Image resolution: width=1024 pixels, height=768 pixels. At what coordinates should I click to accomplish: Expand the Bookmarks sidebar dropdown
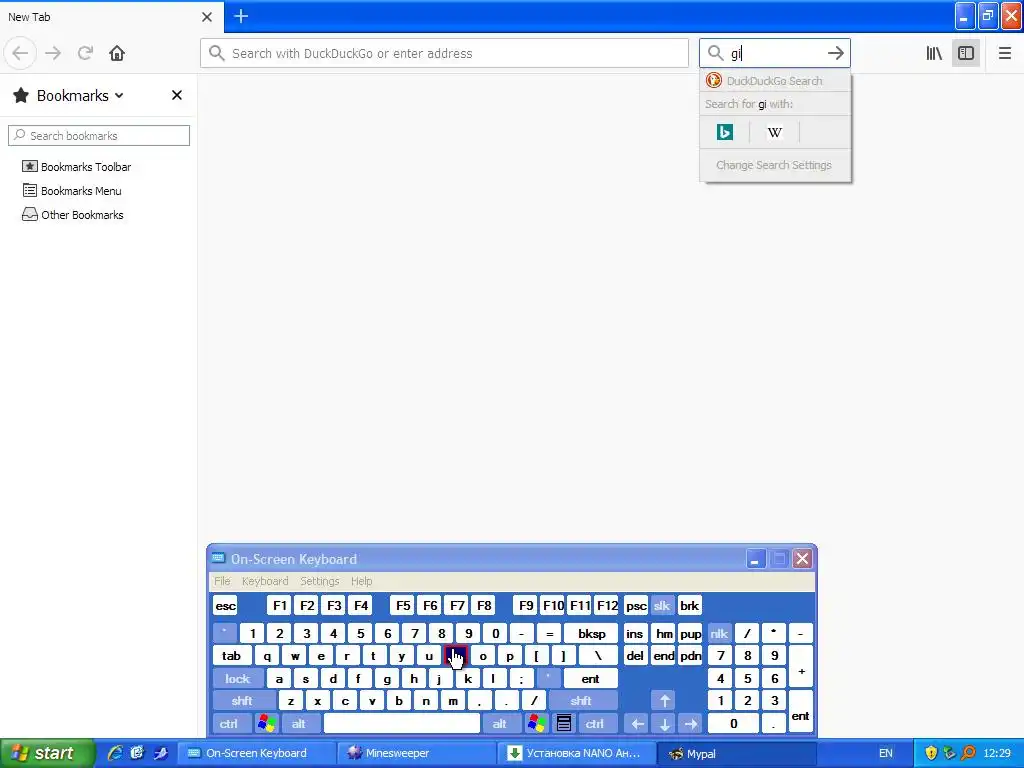click(x=119, y=95)
